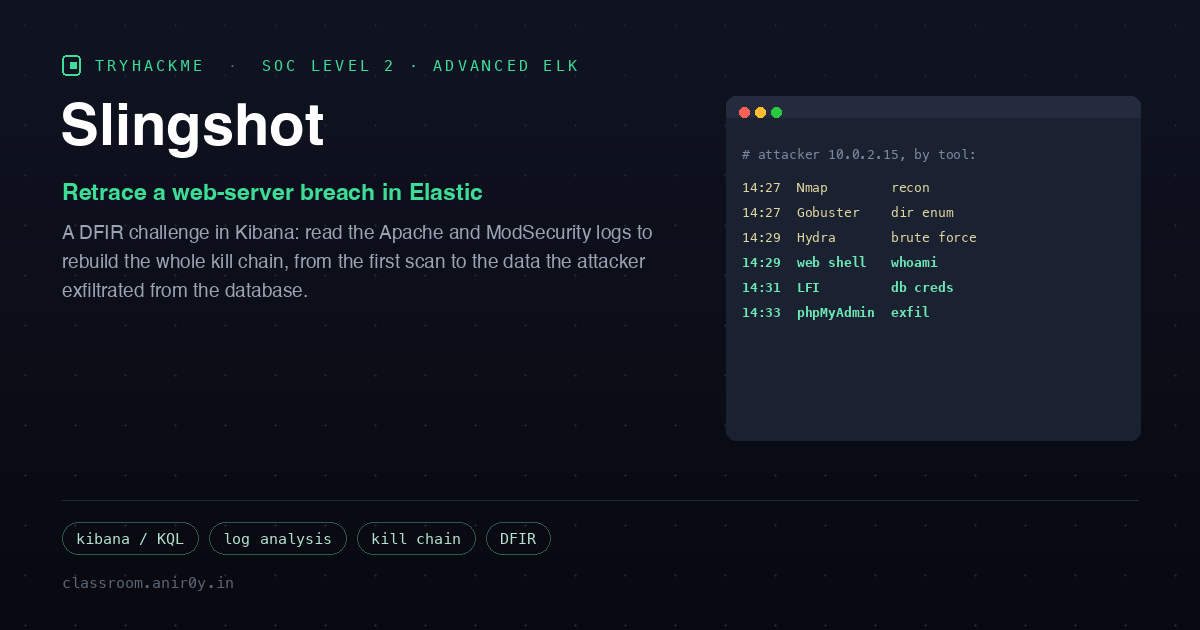1200x630 pixels.
Task: Click 'web shell' in the terminal timeline
Action: 832,263
